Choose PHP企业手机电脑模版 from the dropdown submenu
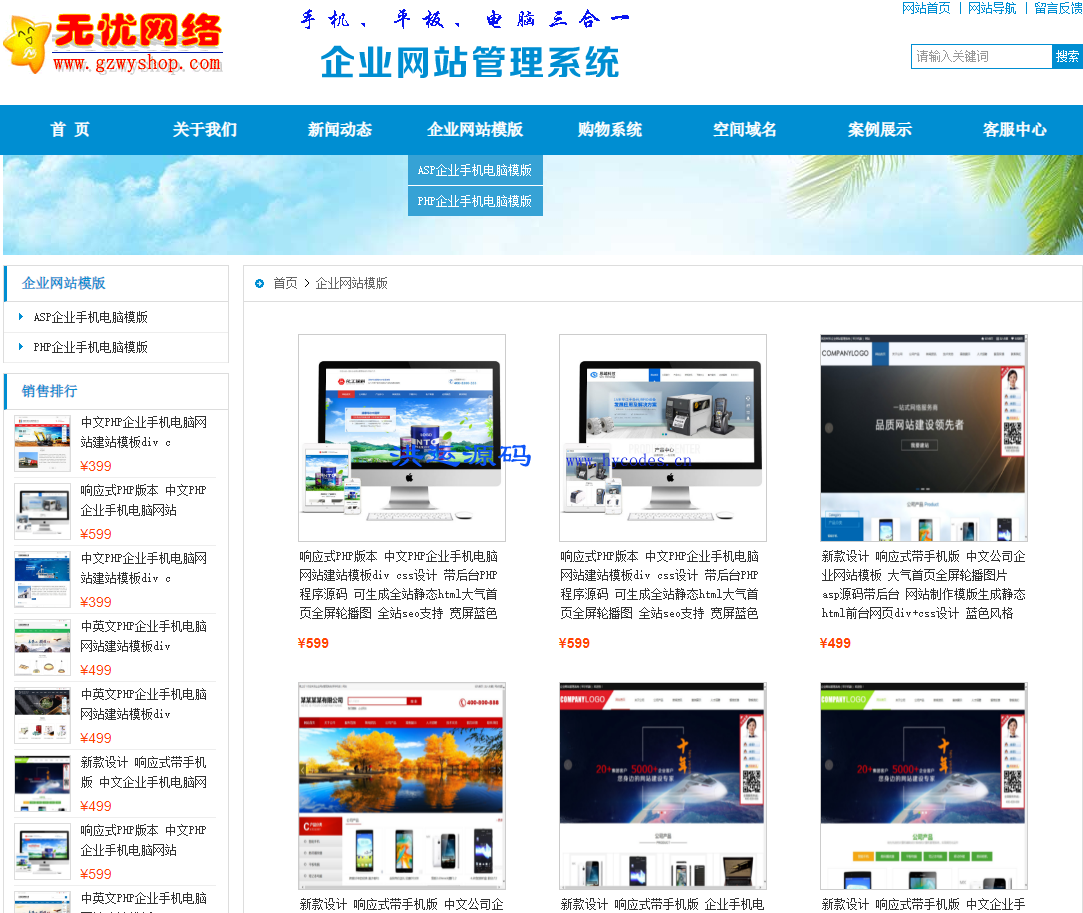This screenshot has height=913, width=1083. [475, 201]
